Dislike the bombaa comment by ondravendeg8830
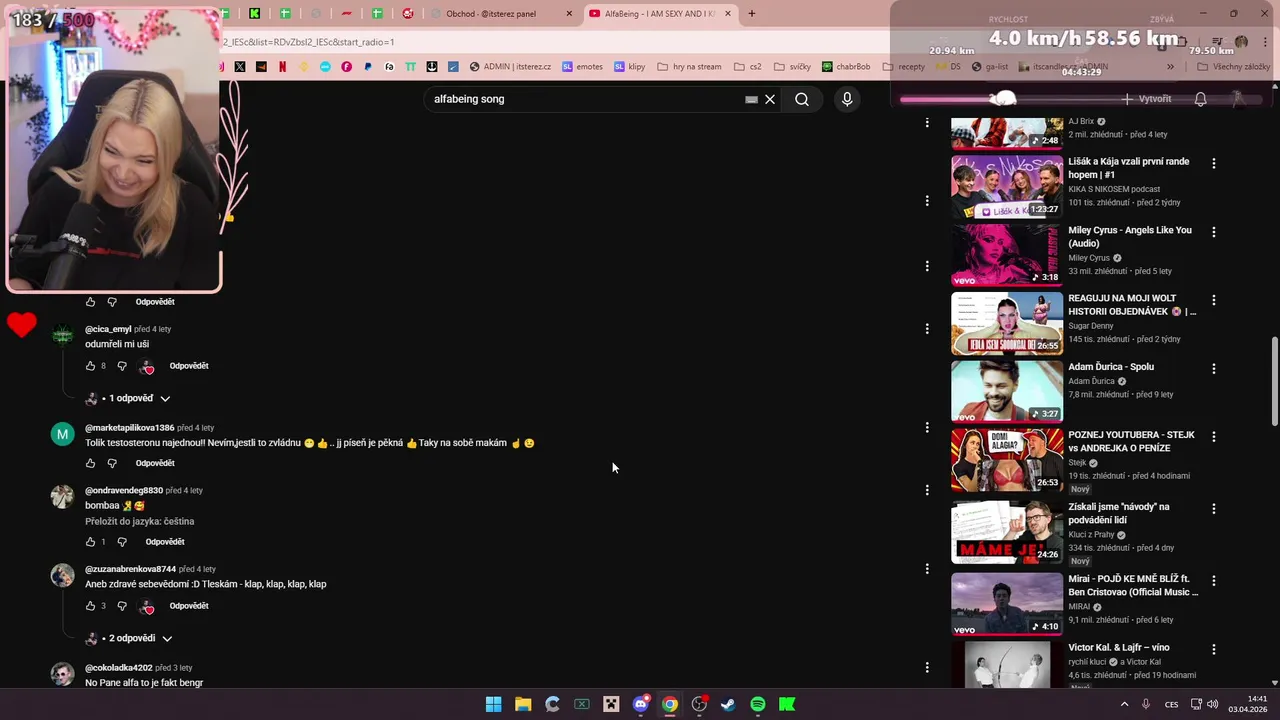The image size is (1280, 720). (122, 542)
